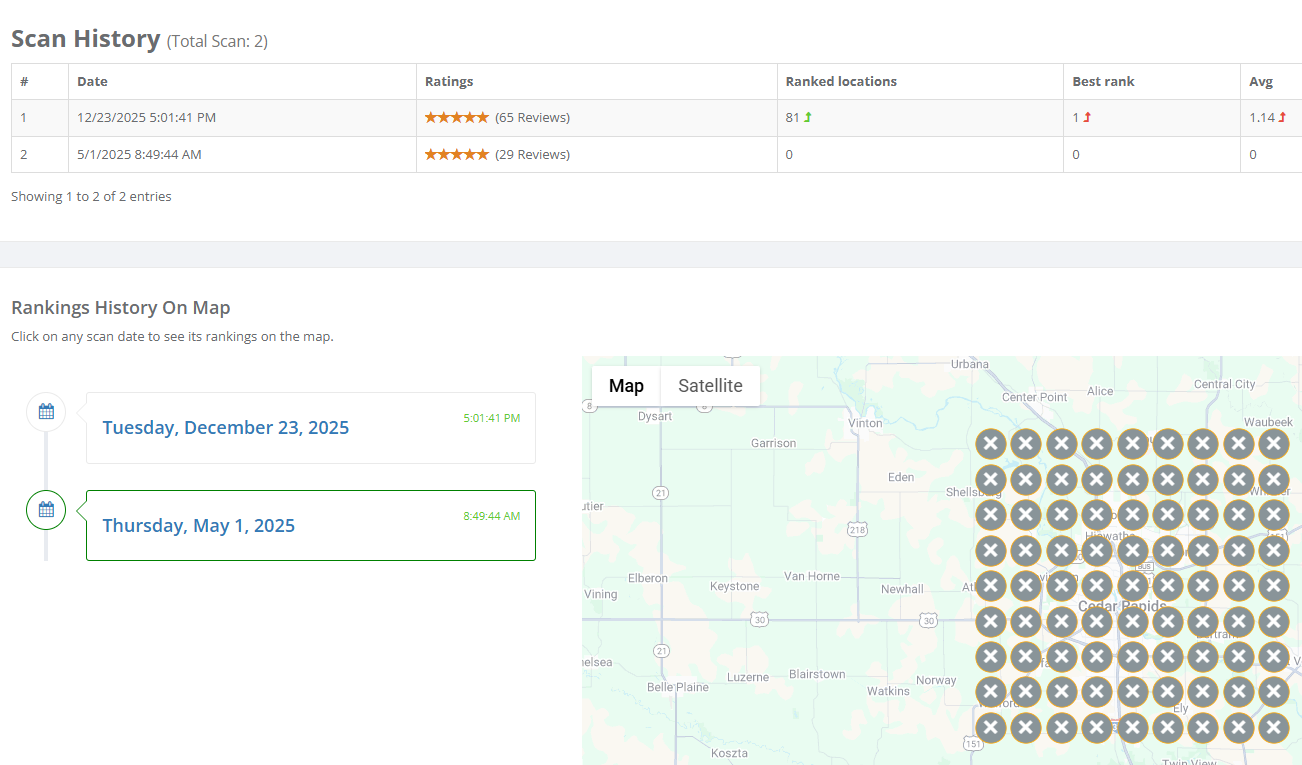Click red arrow next to 1.14 average
This screenshot has height=765, width=1302.
pos(1282,118)
